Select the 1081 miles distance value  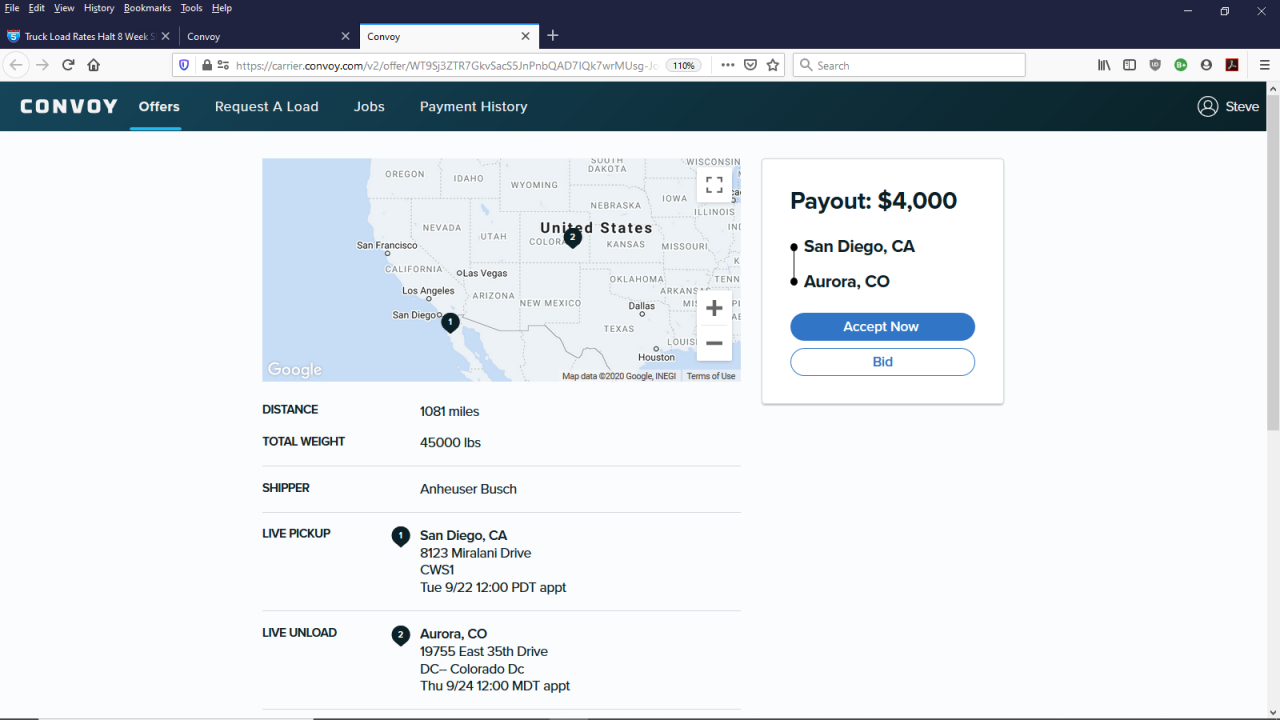click(x=450, y=411)
